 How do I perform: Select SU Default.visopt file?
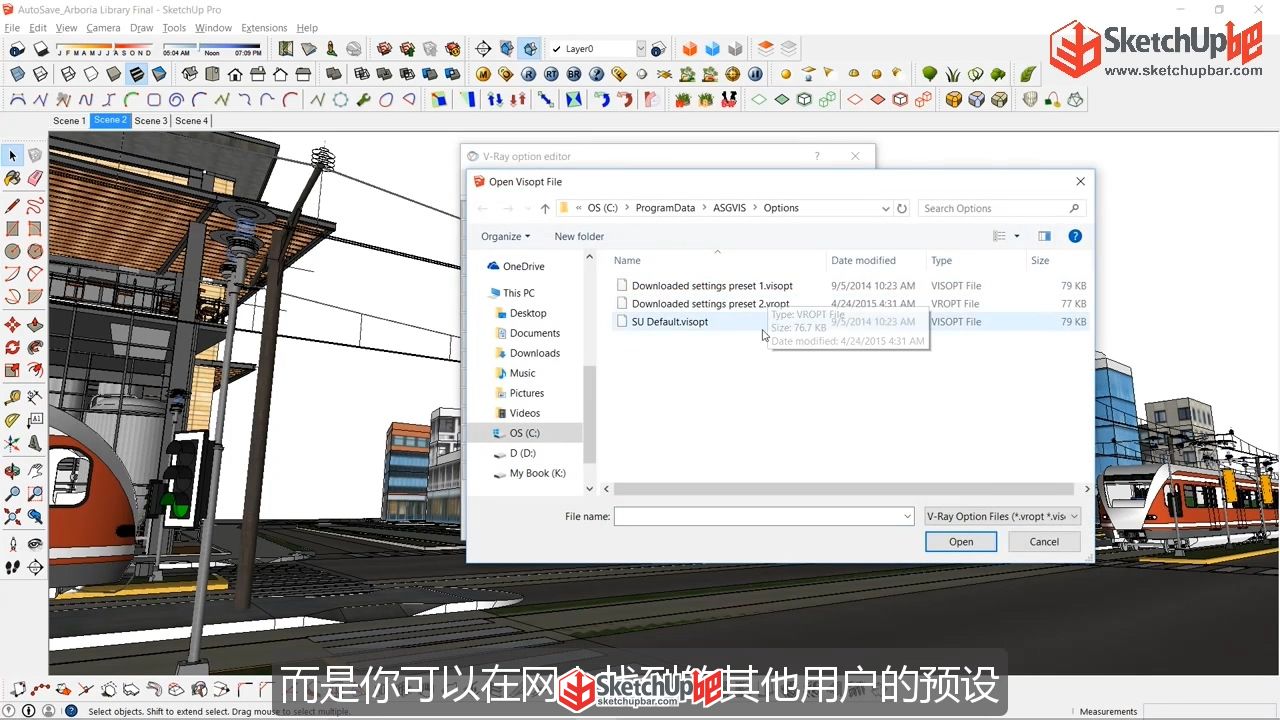tap(670, 322)
